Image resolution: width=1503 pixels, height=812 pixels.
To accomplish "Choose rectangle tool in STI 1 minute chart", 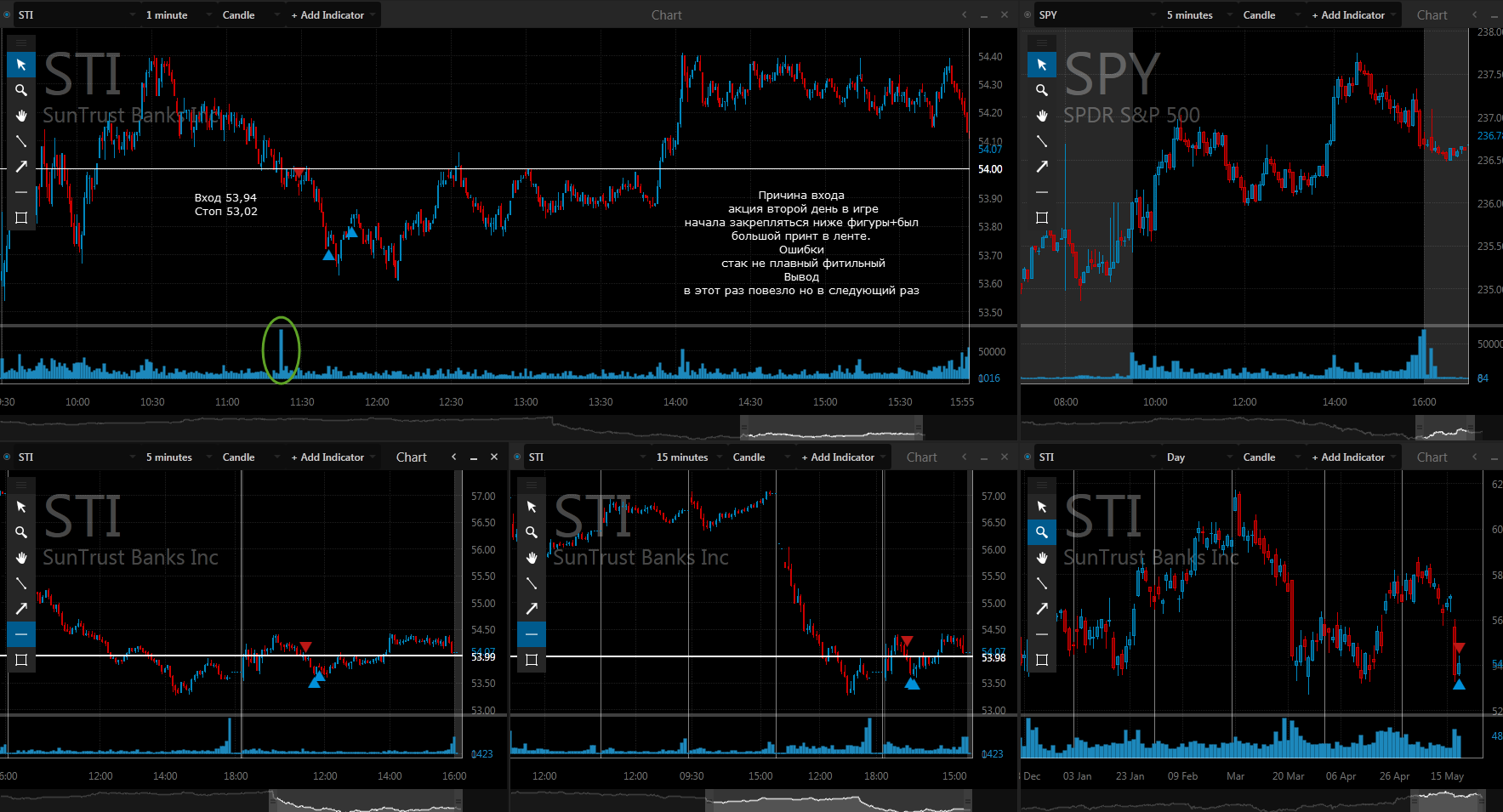I will pyautogui.click(x=21, y=218).
